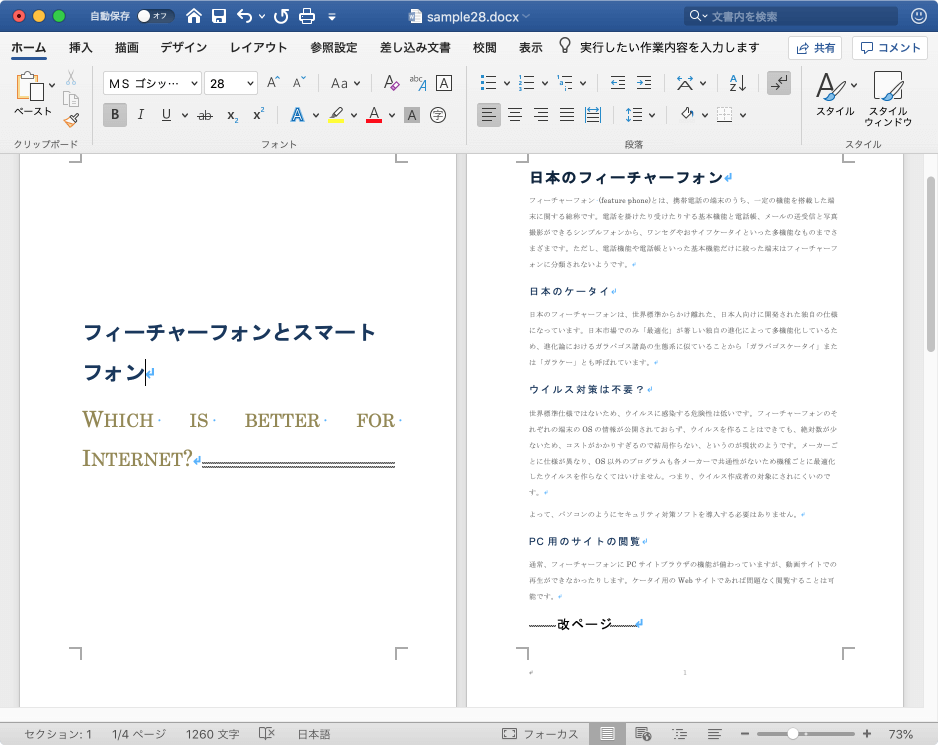The height and width of the screenshot is (745, 938).
Task: Toggle AutoSave switch
Action: 156,16
